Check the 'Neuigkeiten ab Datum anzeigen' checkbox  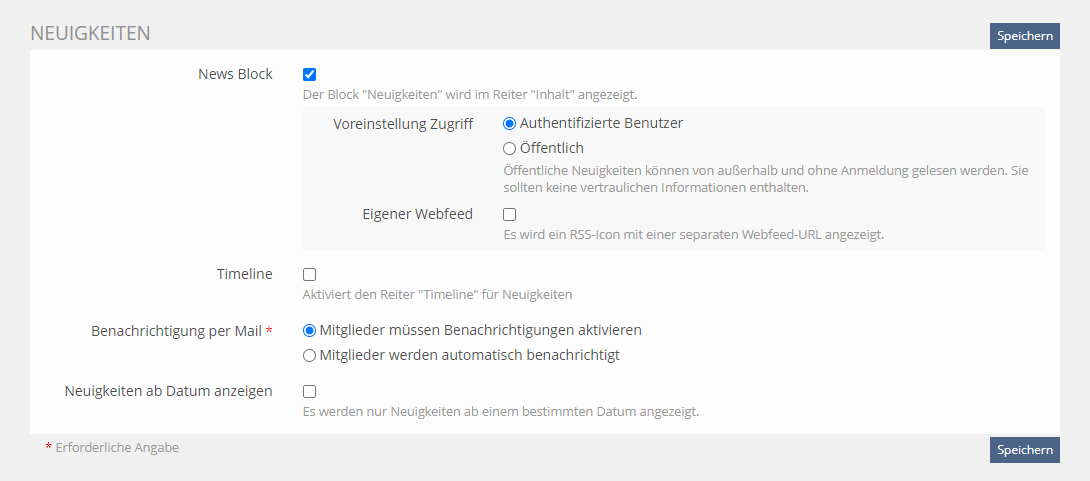click(x=310, y=391)
